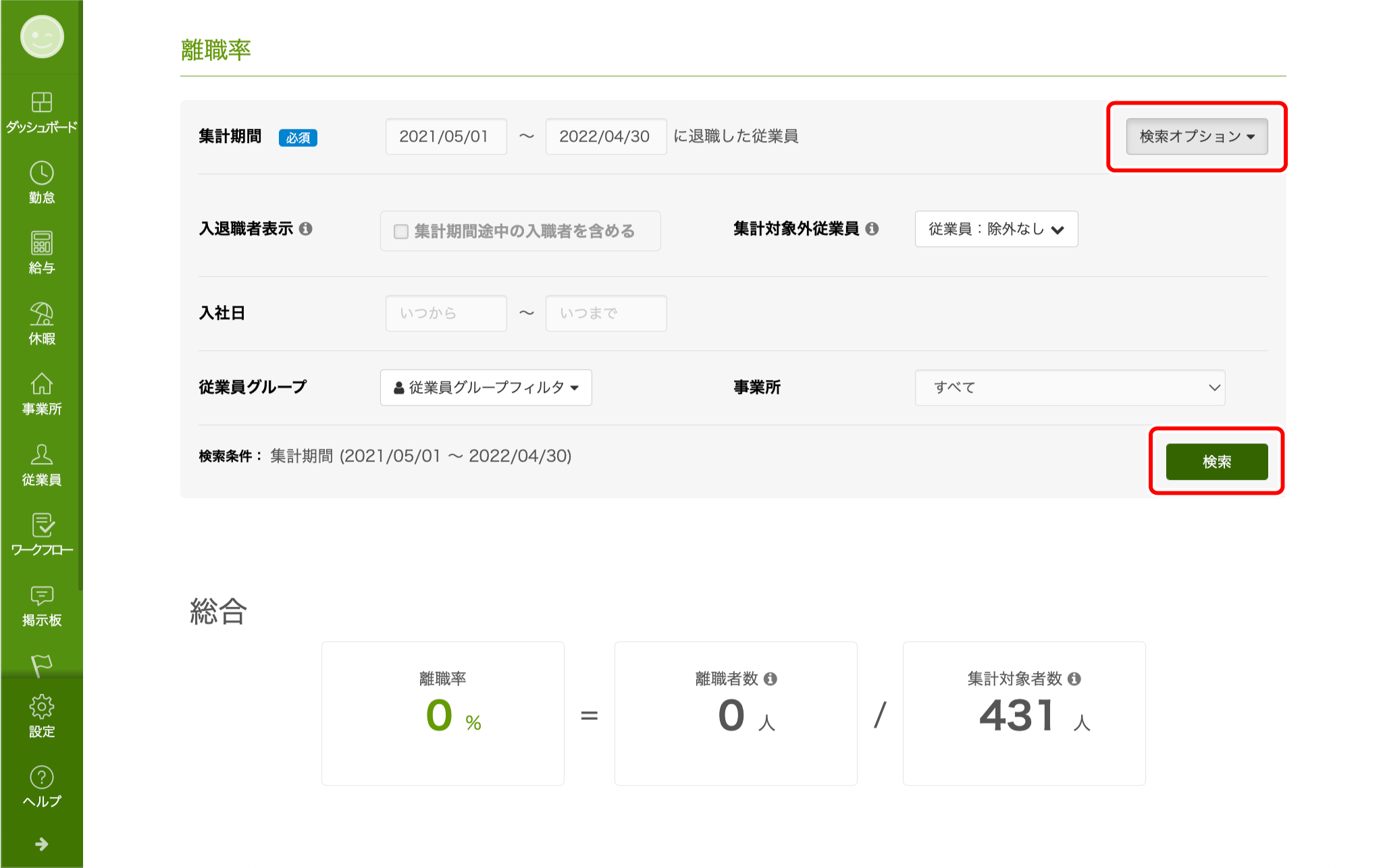Open the 事業所 すべて select box
This screenshot has height=868, width=1383.
[1070, 387]
